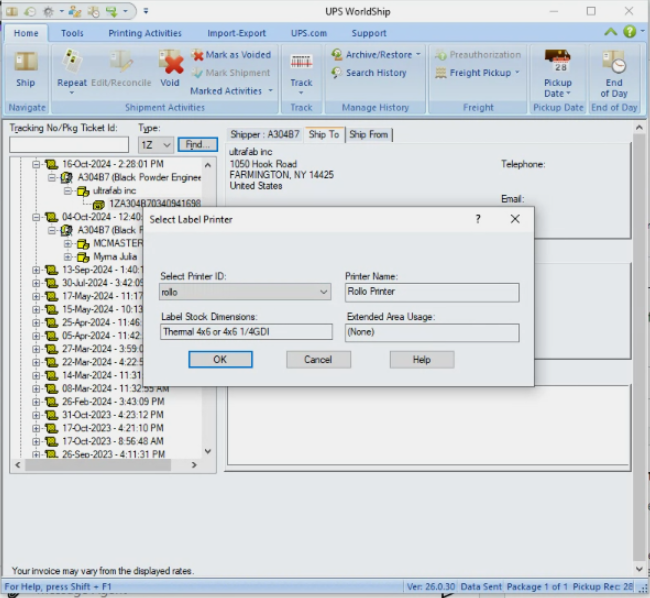Select 31-Oct-2023 - 4:23:12 PM entry
Viewport: 650px width, 598px height.
[x=113, y=415]
